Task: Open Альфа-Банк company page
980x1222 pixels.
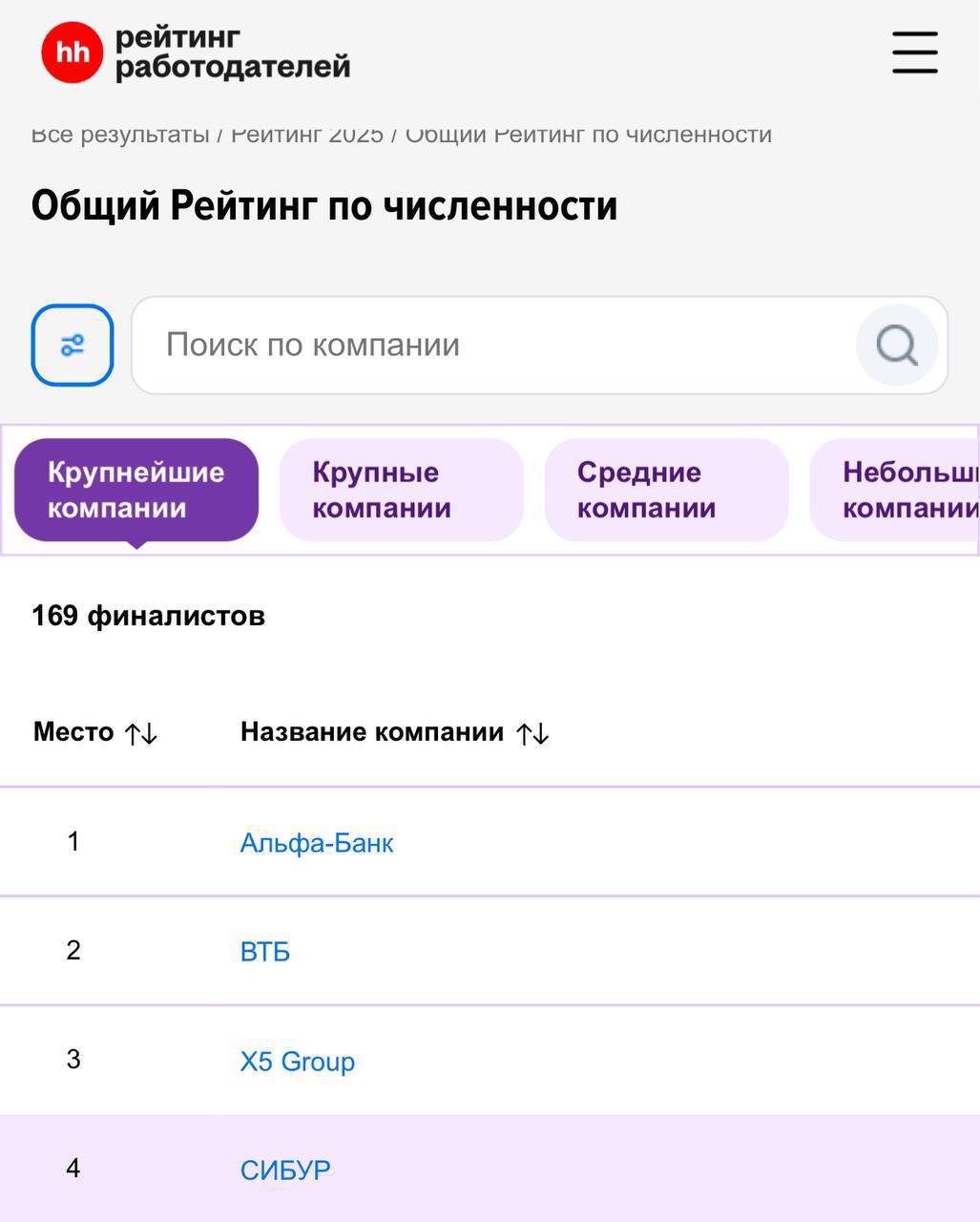Action: click(x=317, y=842)
